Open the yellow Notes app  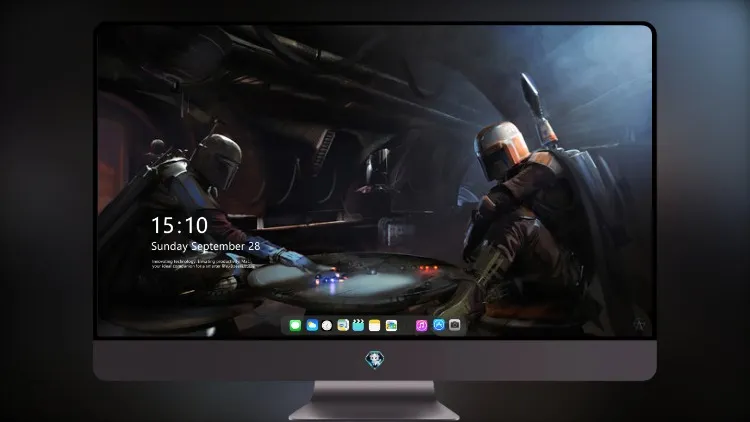pyautogui.click(x=375, y=325)
